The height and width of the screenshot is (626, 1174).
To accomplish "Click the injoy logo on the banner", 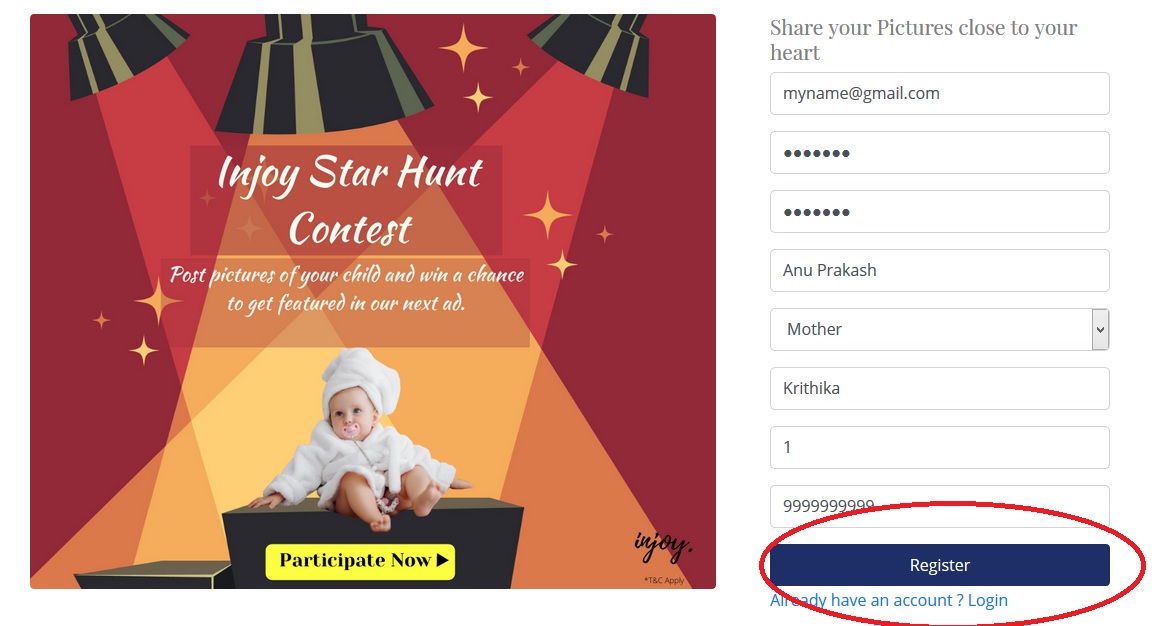I will [662, 546].
